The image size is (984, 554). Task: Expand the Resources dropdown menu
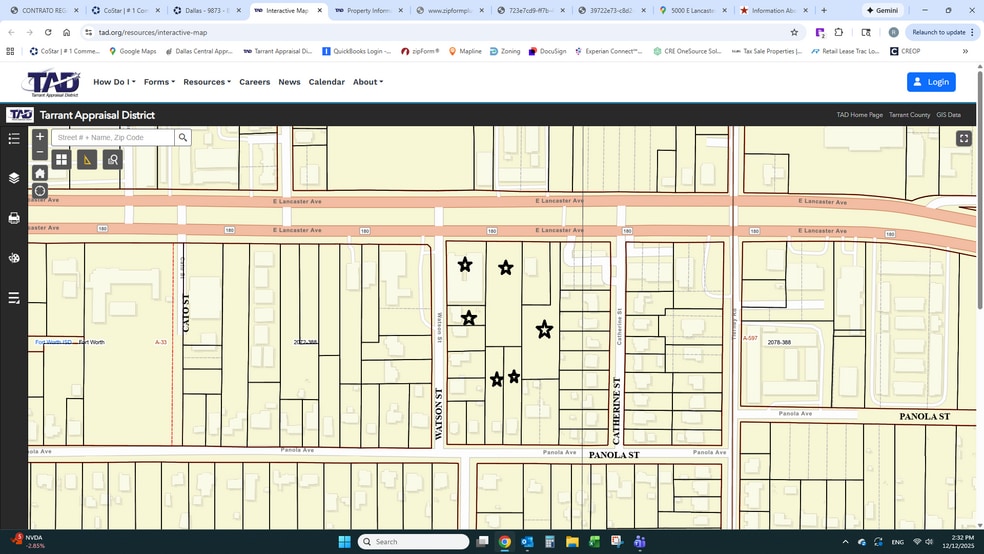tap(206, 82)
